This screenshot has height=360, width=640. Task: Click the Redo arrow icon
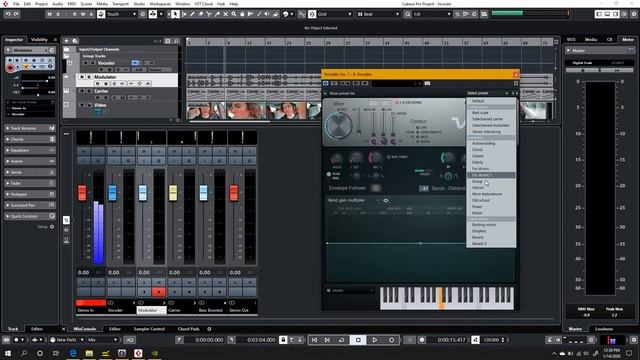pos(16,14)
